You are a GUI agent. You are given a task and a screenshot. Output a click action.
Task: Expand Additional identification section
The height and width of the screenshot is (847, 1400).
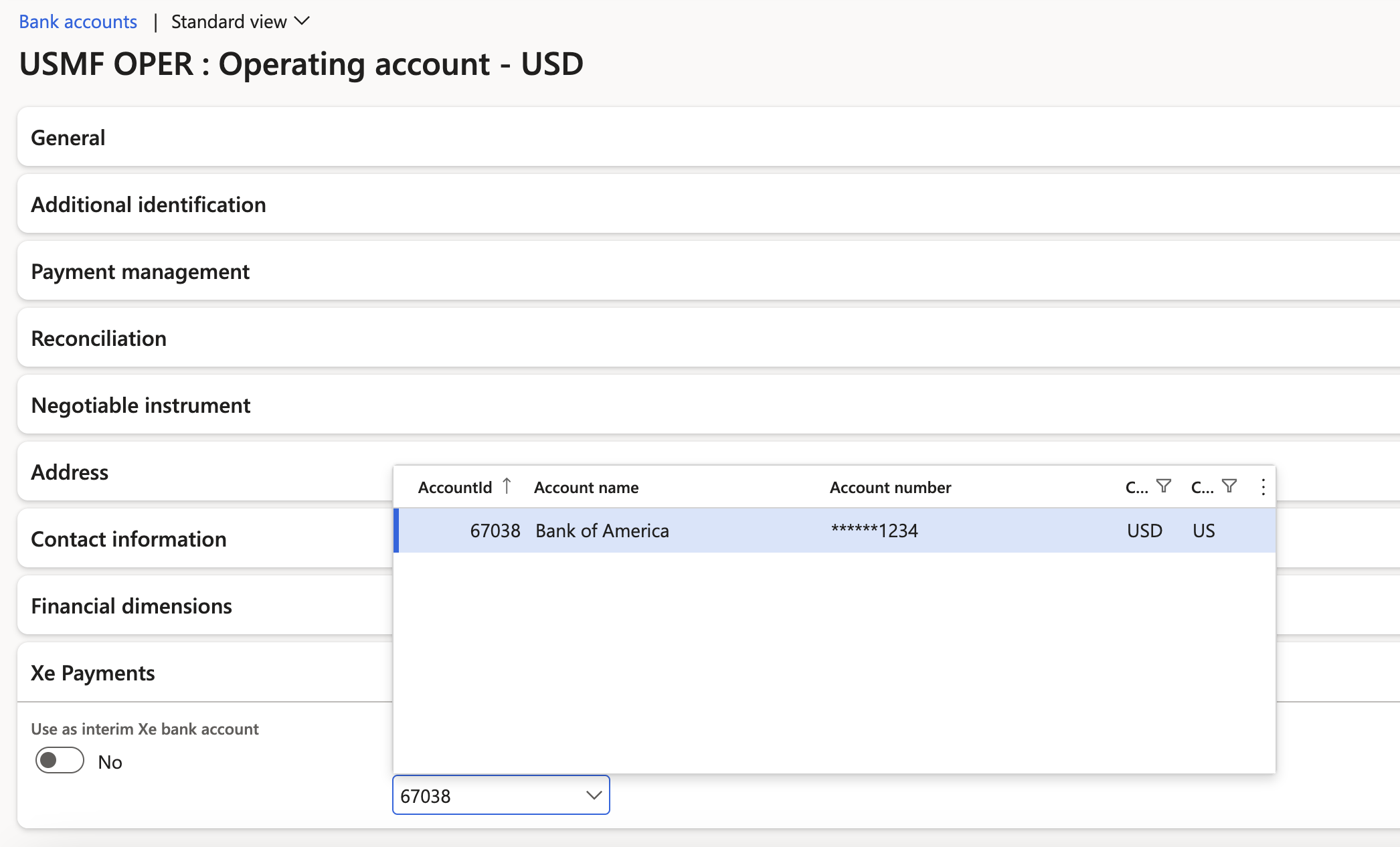coord(149,205)
